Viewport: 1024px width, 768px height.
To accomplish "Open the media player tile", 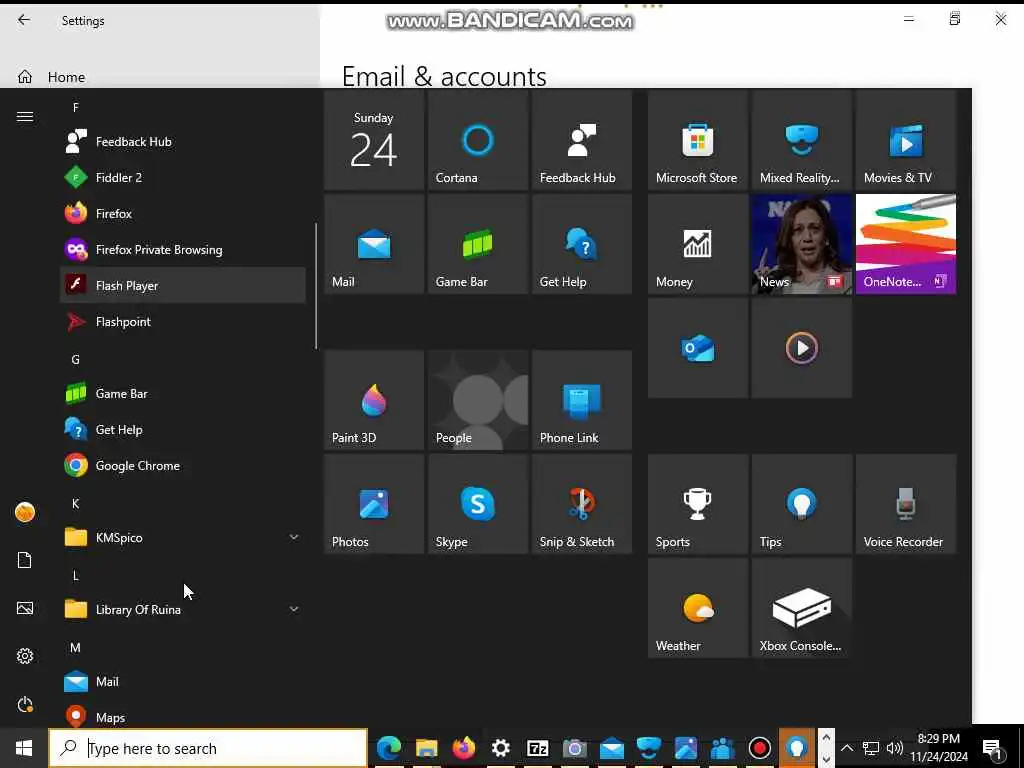I will point(802,348).
